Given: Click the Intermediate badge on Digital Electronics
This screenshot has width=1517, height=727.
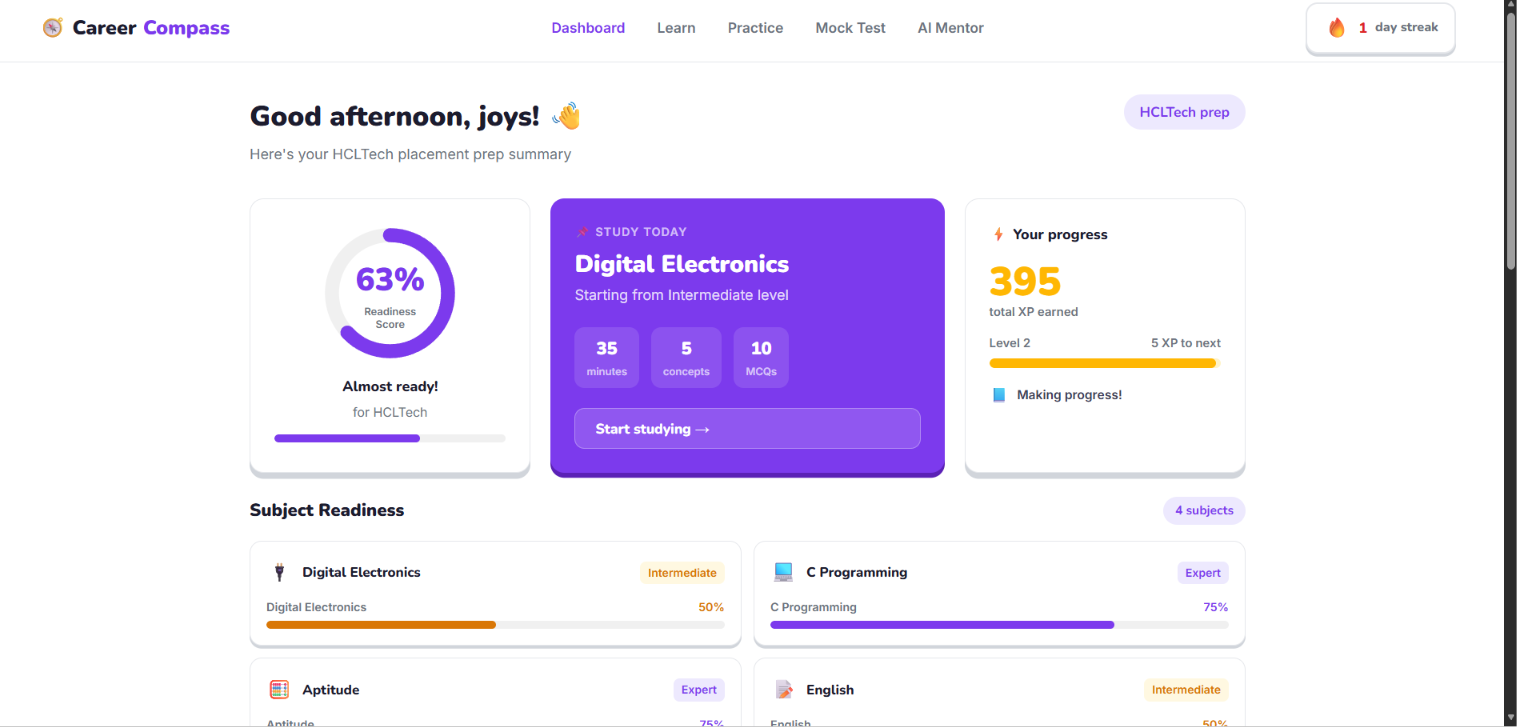Looking at the screenshot, I should (x=682, y=573).
